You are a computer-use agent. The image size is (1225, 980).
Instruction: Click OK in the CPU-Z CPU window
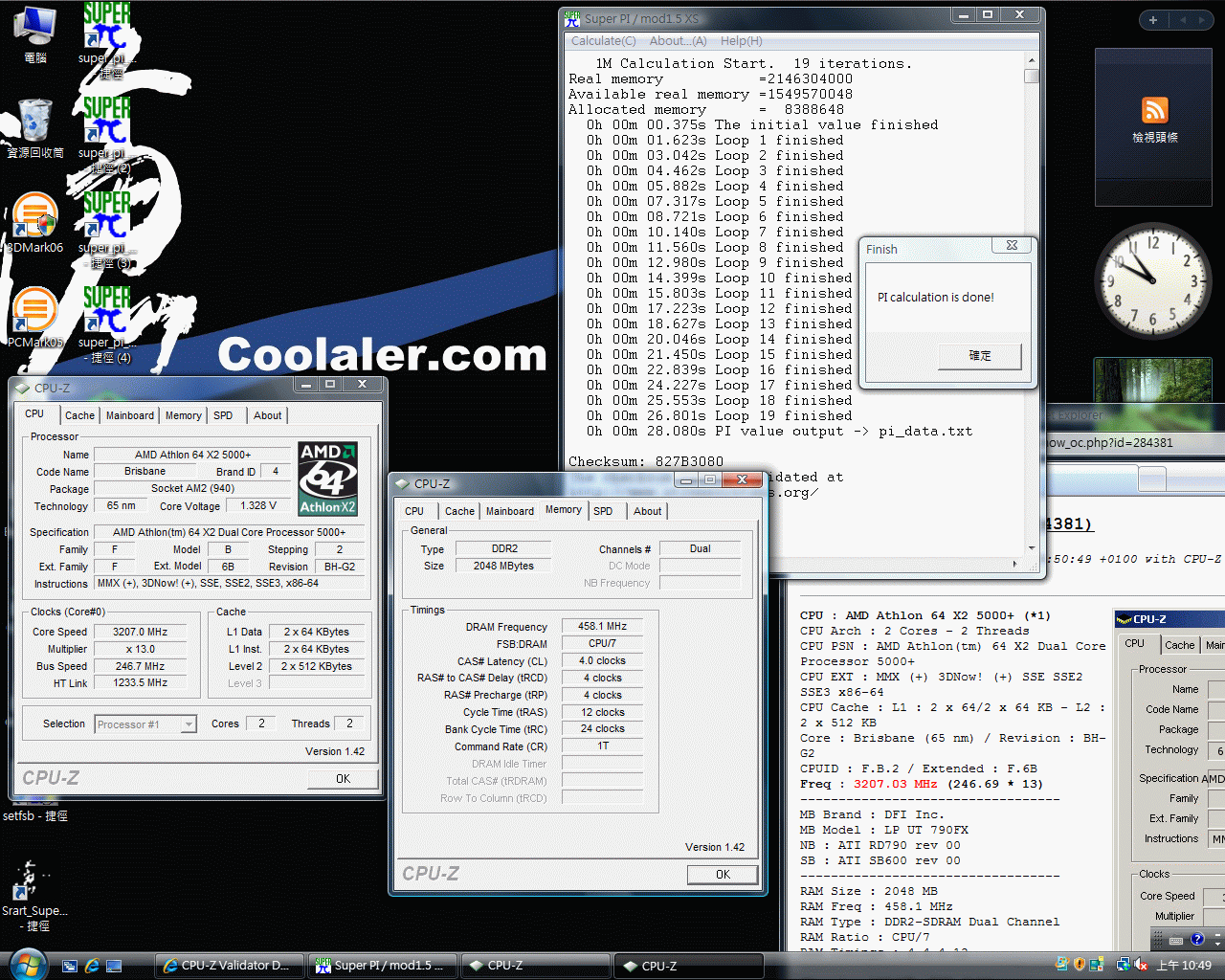tap(343, 779)
